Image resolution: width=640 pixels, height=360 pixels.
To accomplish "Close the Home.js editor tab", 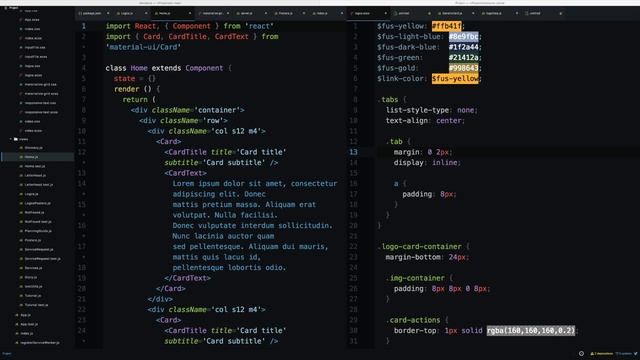I will click(190, 13).
